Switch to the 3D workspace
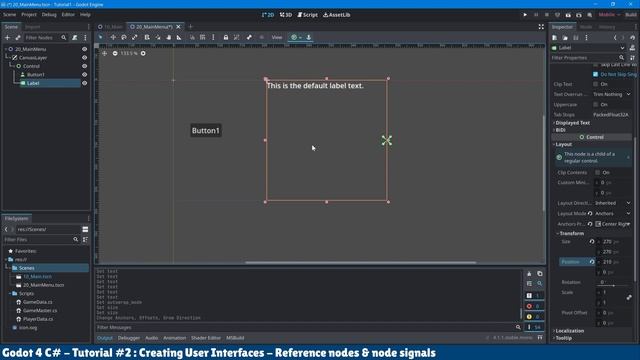Image resolution: width=640 pixels, height=360 pixels. tap(286, 15)
